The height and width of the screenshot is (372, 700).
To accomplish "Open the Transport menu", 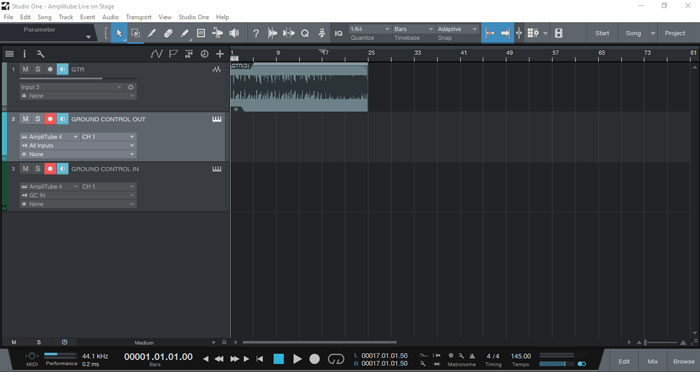I will 138,17.
